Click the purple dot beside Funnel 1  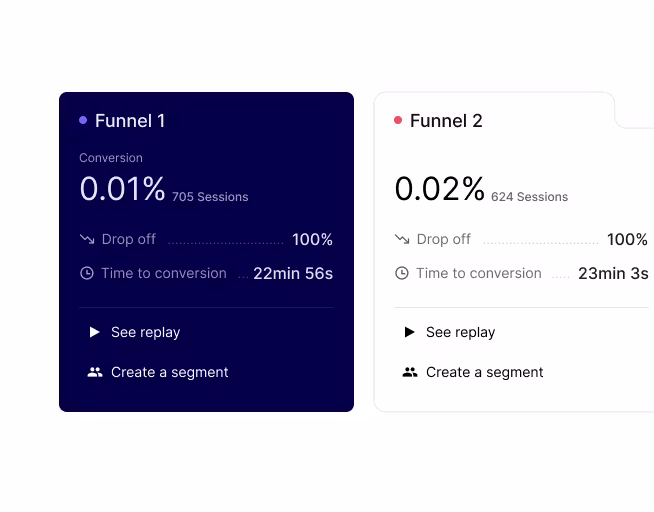83,120
